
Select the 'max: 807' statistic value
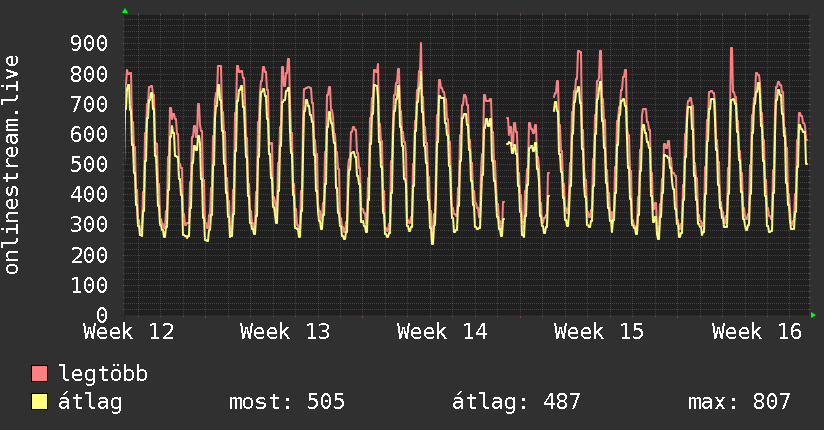coord(739,402)
